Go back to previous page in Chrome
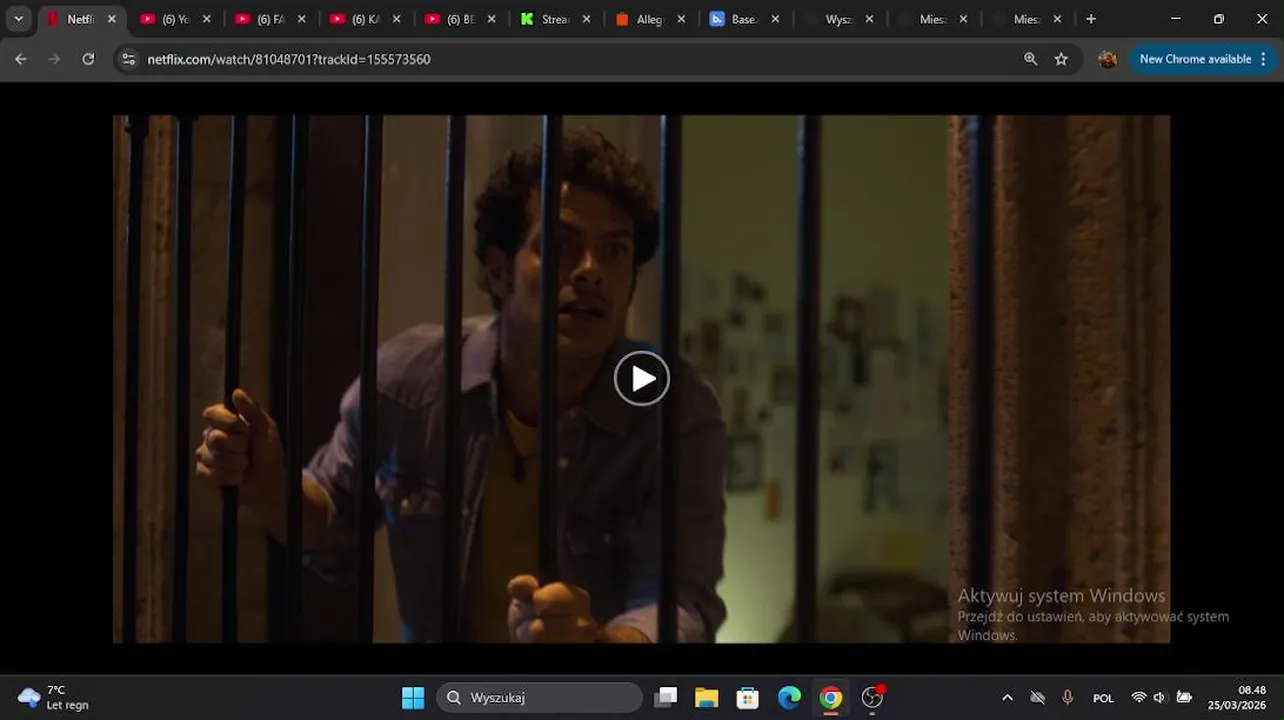 tap(21, 59)
